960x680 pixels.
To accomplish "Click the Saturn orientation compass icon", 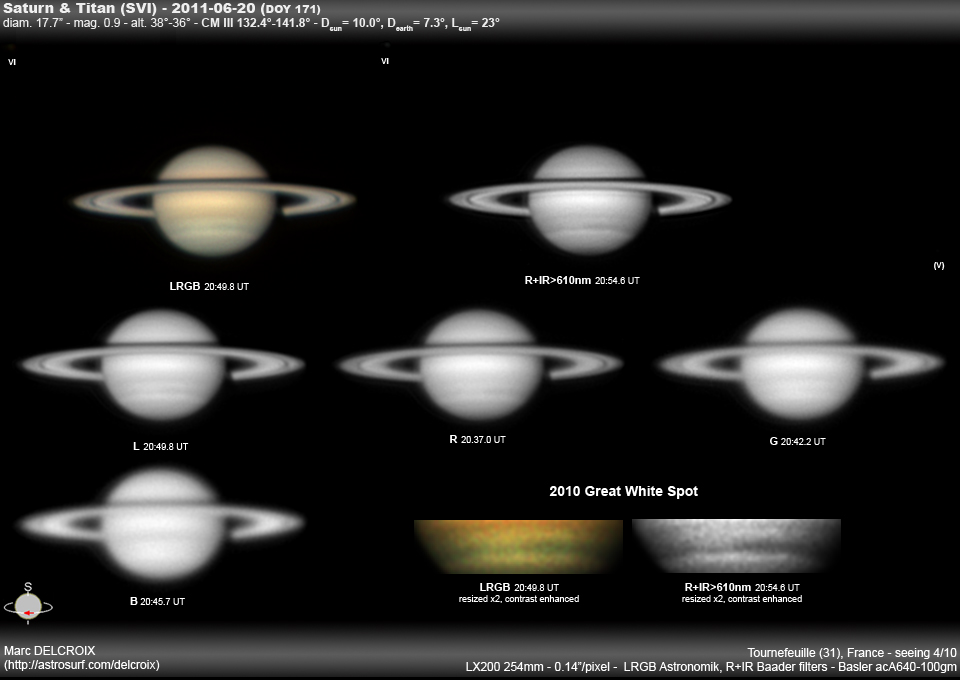I will [x=28, y=603].
